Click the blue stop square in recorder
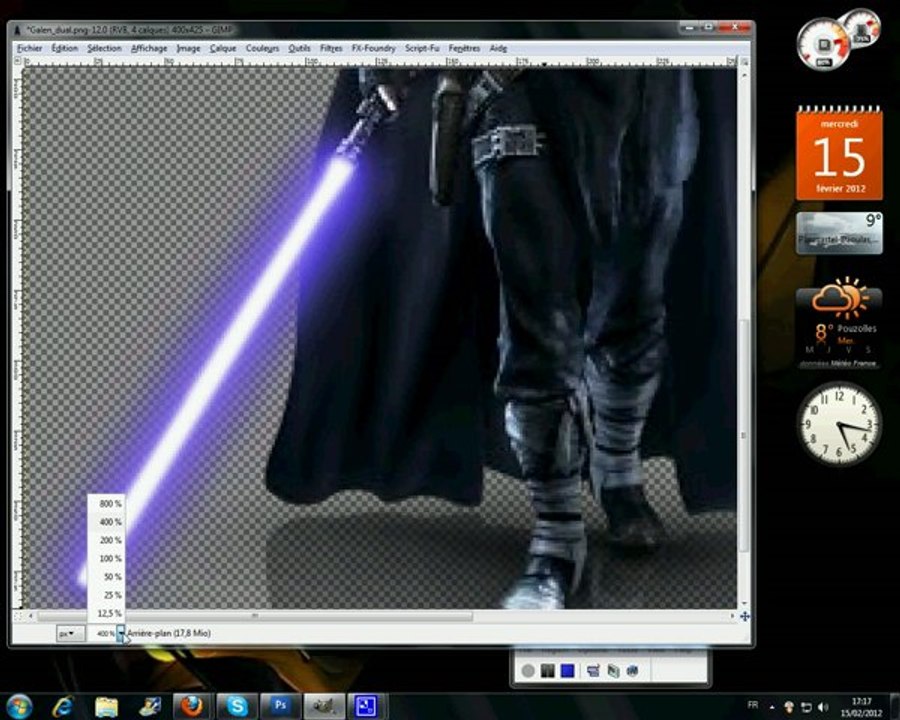The image size is (900, 720). [568, 671]
